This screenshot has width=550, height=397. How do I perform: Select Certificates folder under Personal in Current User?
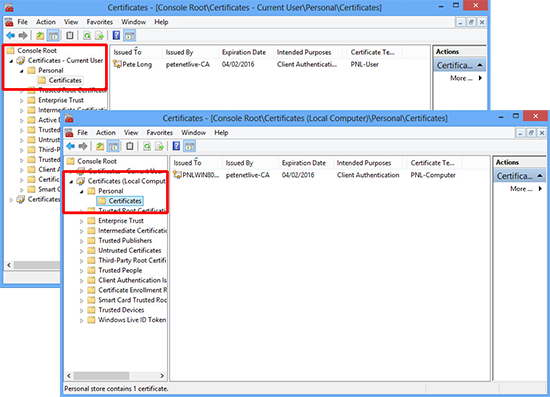pyautogui.click(x=60, y=80)
